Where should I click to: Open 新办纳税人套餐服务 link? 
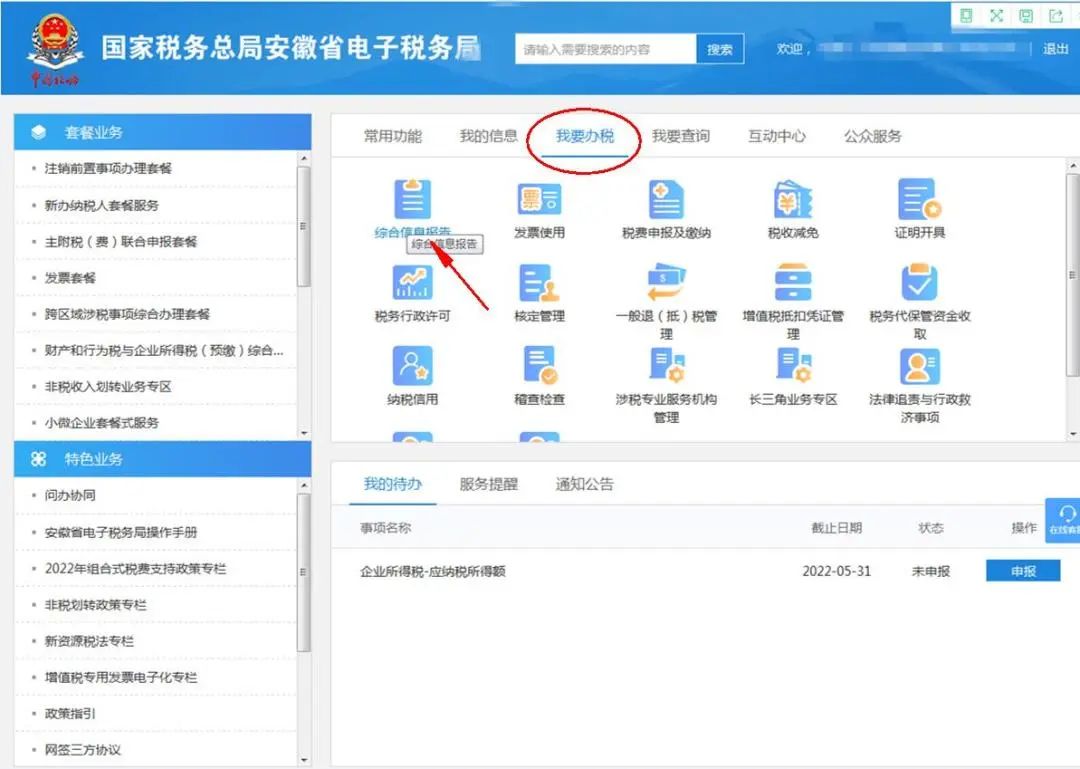point(102,205)
